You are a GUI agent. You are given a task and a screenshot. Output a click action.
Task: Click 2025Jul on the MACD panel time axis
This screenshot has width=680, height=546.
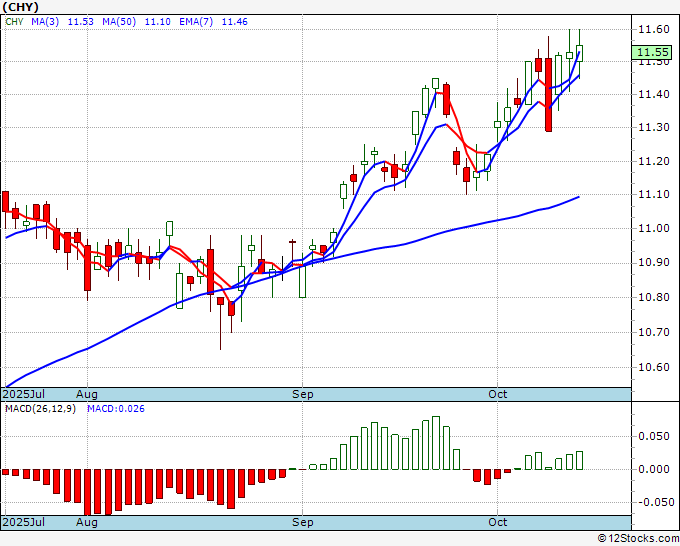[24, 522]
